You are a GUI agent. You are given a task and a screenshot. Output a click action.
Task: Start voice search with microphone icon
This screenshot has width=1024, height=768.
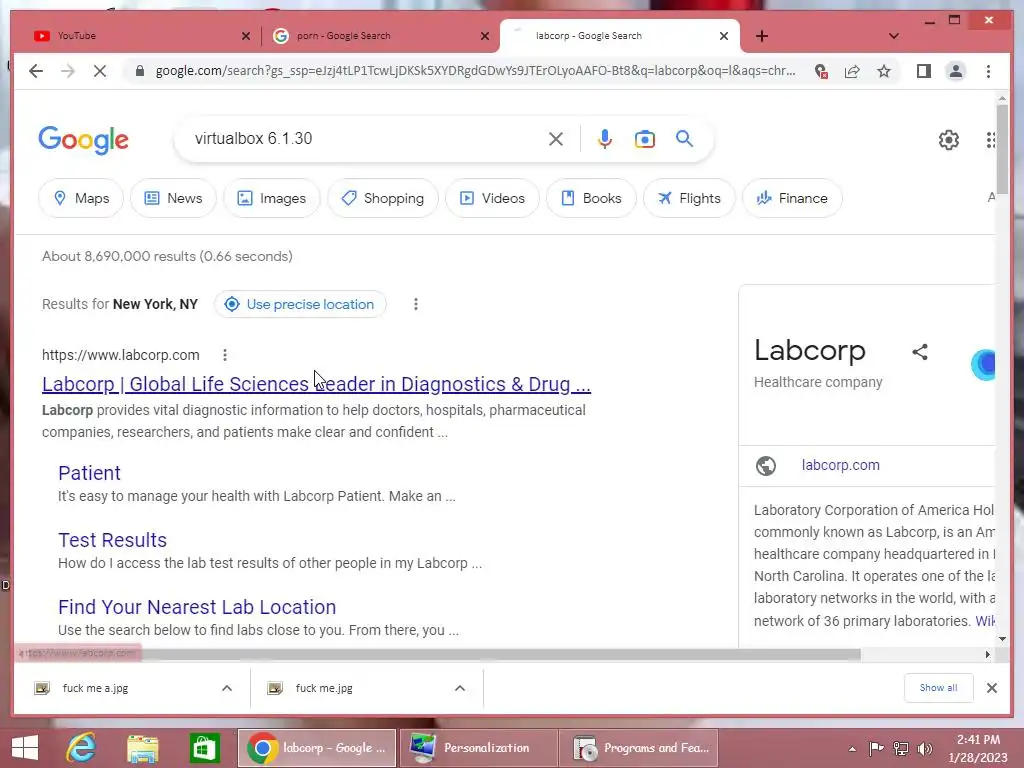click(x=605, y=138)
